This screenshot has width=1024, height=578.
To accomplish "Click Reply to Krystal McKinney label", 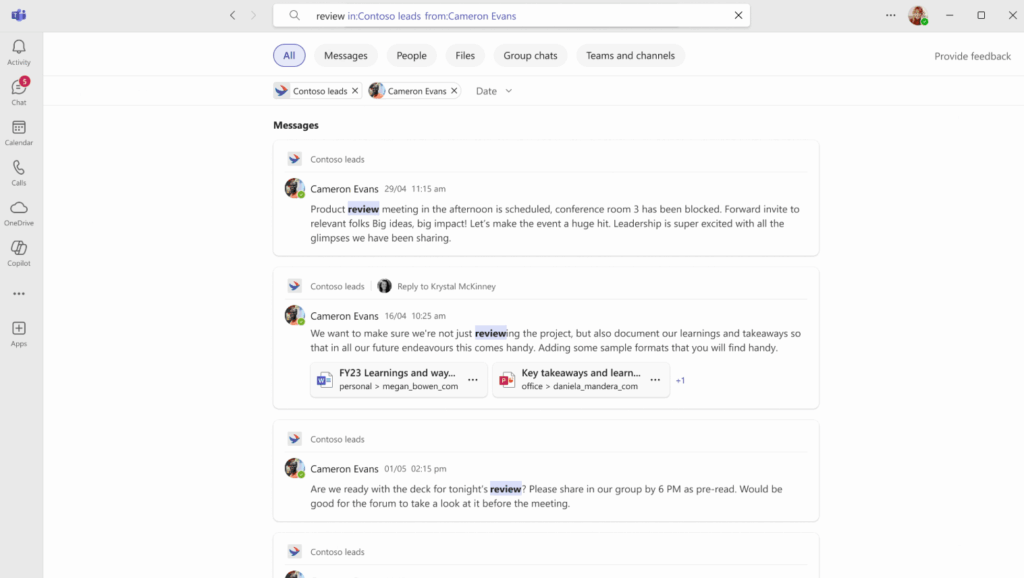I will click(x=446, y=286).
